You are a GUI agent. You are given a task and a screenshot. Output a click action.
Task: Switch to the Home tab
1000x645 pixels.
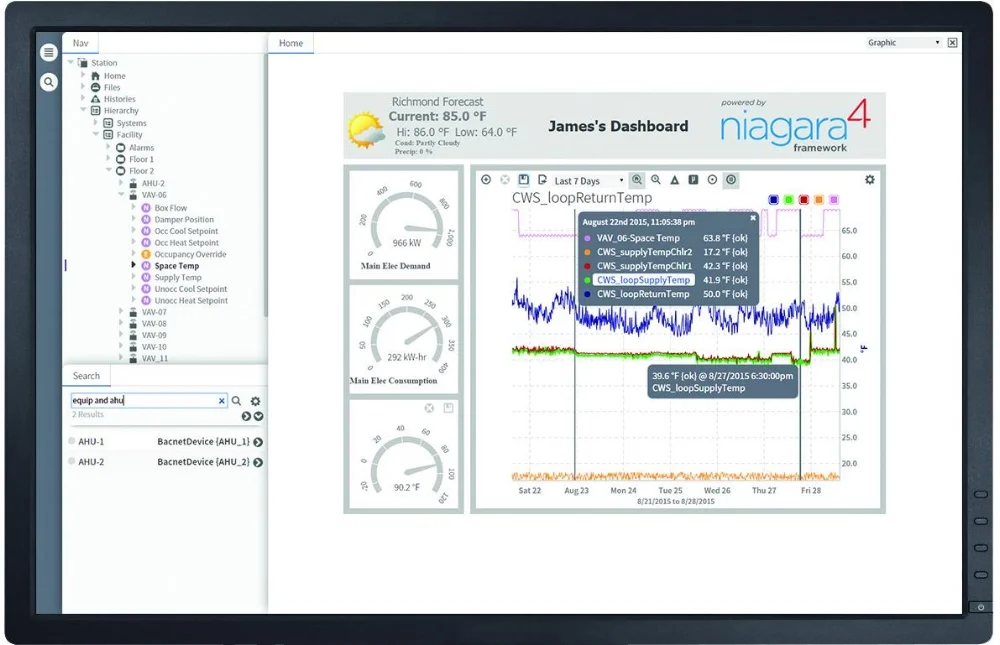[x=291, y=43]
